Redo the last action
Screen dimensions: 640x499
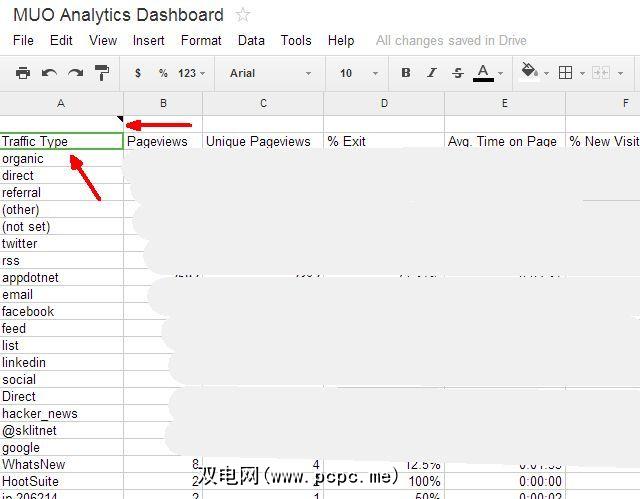click(76, 73)
